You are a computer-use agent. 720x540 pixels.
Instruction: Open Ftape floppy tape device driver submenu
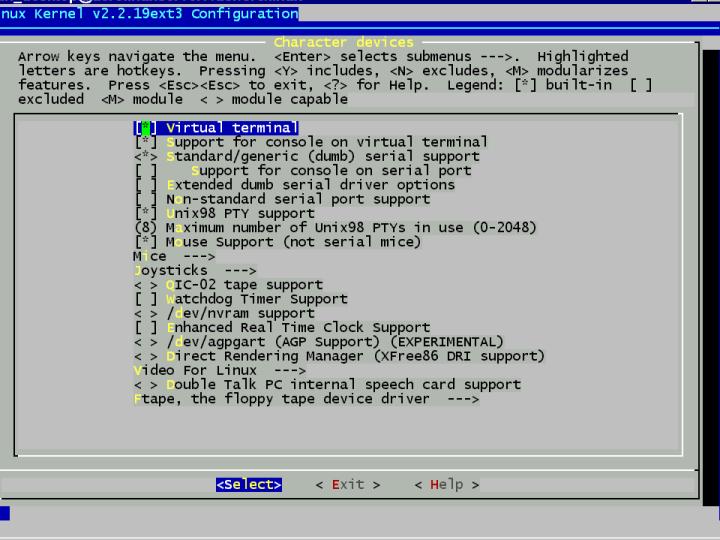[x=305, y=399]
